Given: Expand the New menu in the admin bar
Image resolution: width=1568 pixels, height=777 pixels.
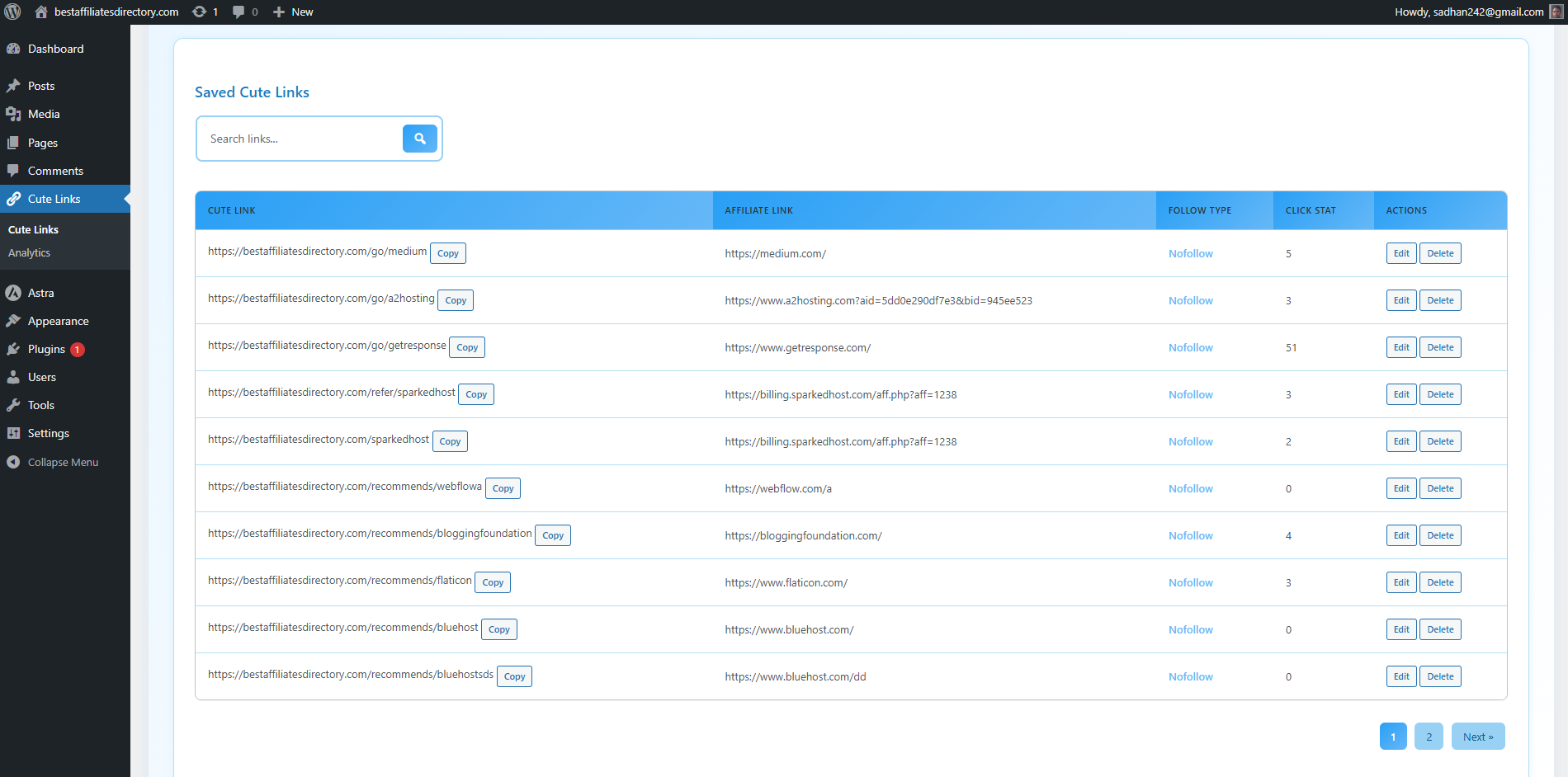Looking at the screenshot, I should coord(292,12).
